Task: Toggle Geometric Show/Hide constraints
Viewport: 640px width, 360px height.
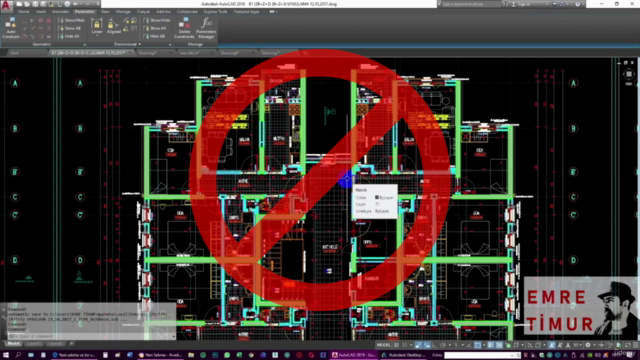Action: point(71,20)
